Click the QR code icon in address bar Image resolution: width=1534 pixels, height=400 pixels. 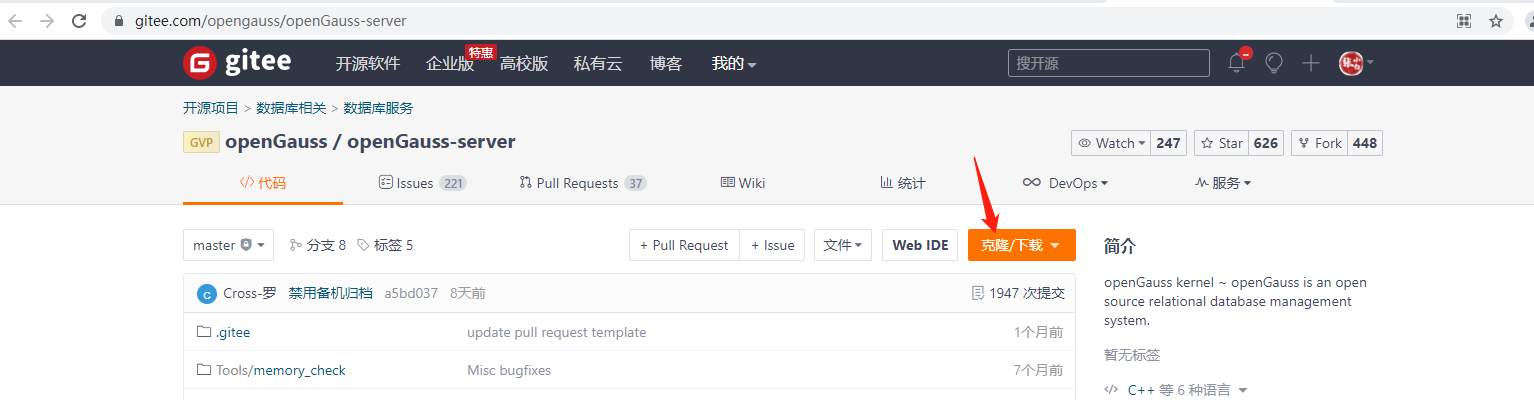coord(1464,20)
